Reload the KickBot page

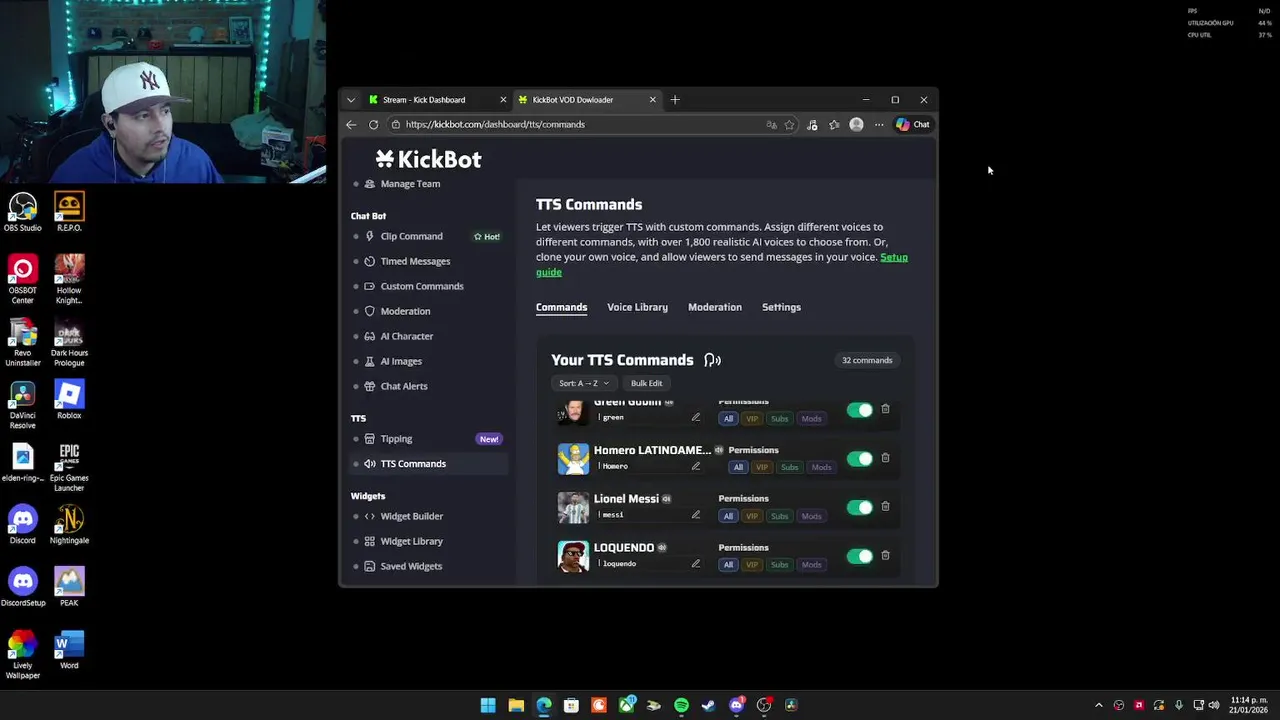coord(373,125)
